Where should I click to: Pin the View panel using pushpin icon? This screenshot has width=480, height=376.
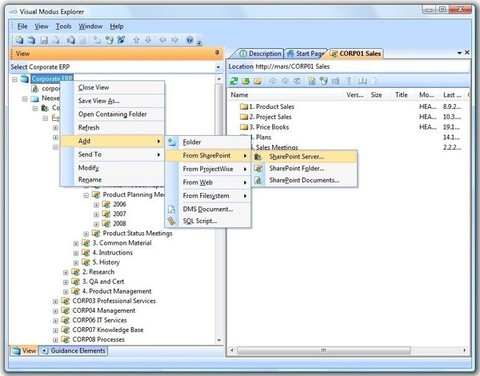coord(217,53)
